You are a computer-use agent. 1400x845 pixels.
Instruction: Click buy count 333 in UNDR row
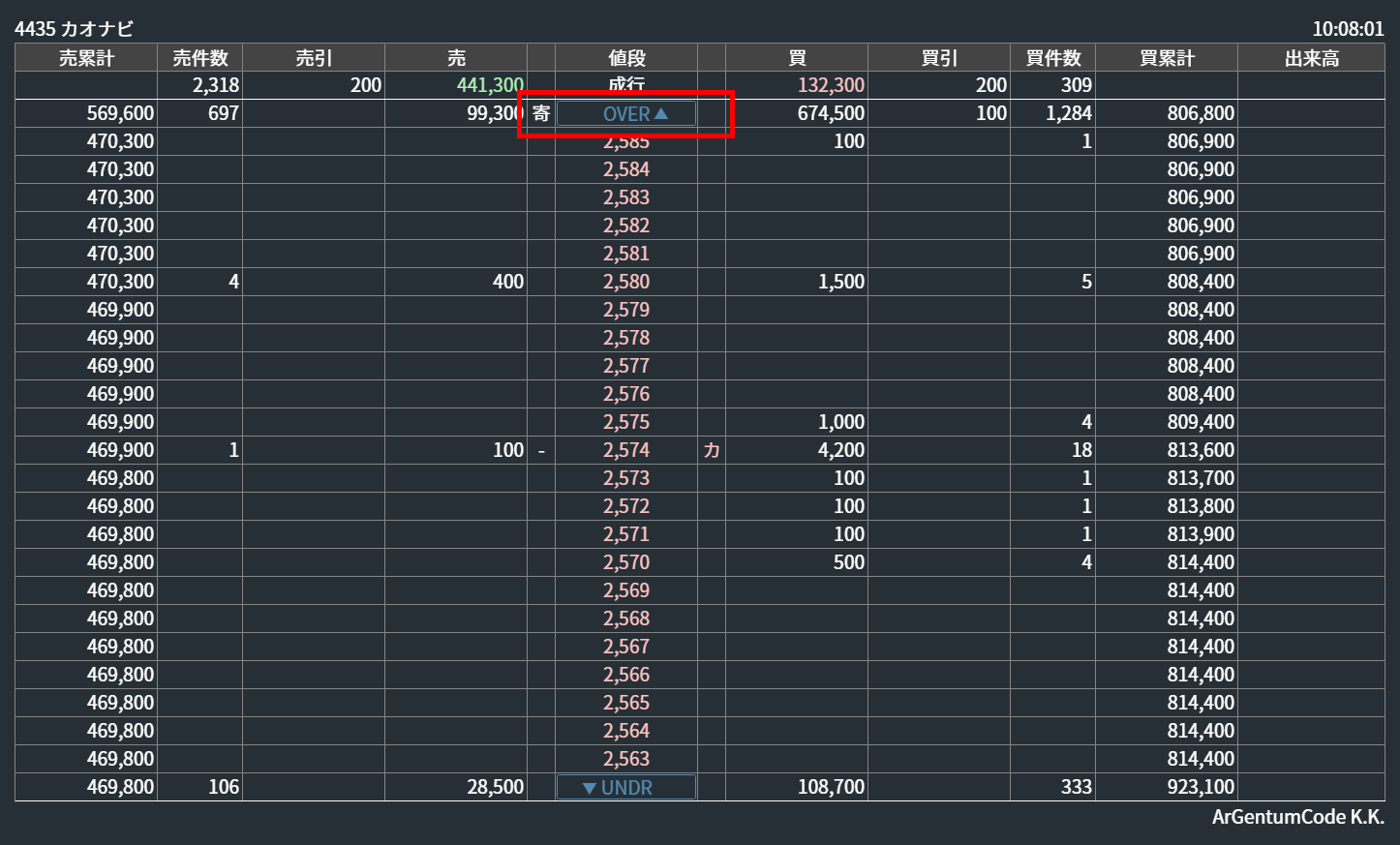click(x=1076, y=787)
